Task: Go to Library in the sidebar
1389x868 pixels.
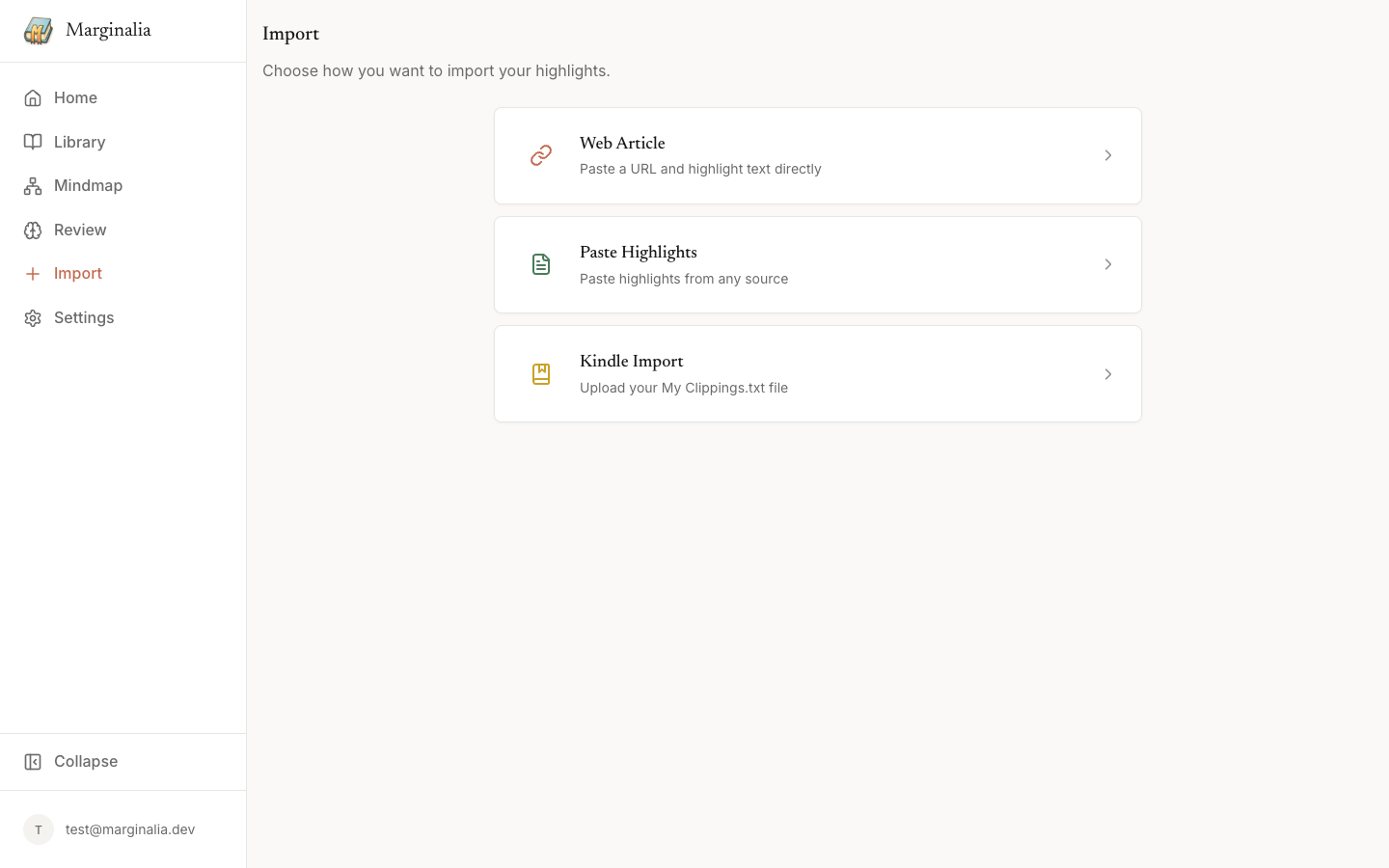Action: (80, 142)
